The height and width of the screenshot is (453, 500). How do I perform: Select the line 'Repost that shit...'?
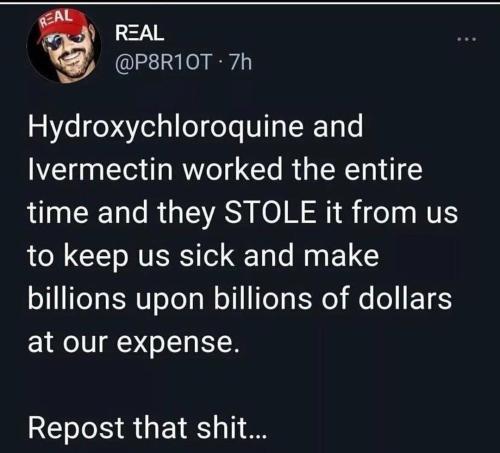(147, 428)
